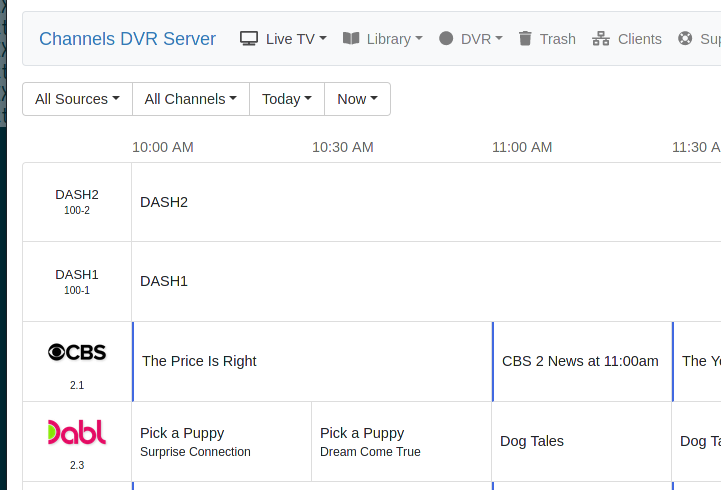Open the All Channels filter dropdown

tap(190, 99)
